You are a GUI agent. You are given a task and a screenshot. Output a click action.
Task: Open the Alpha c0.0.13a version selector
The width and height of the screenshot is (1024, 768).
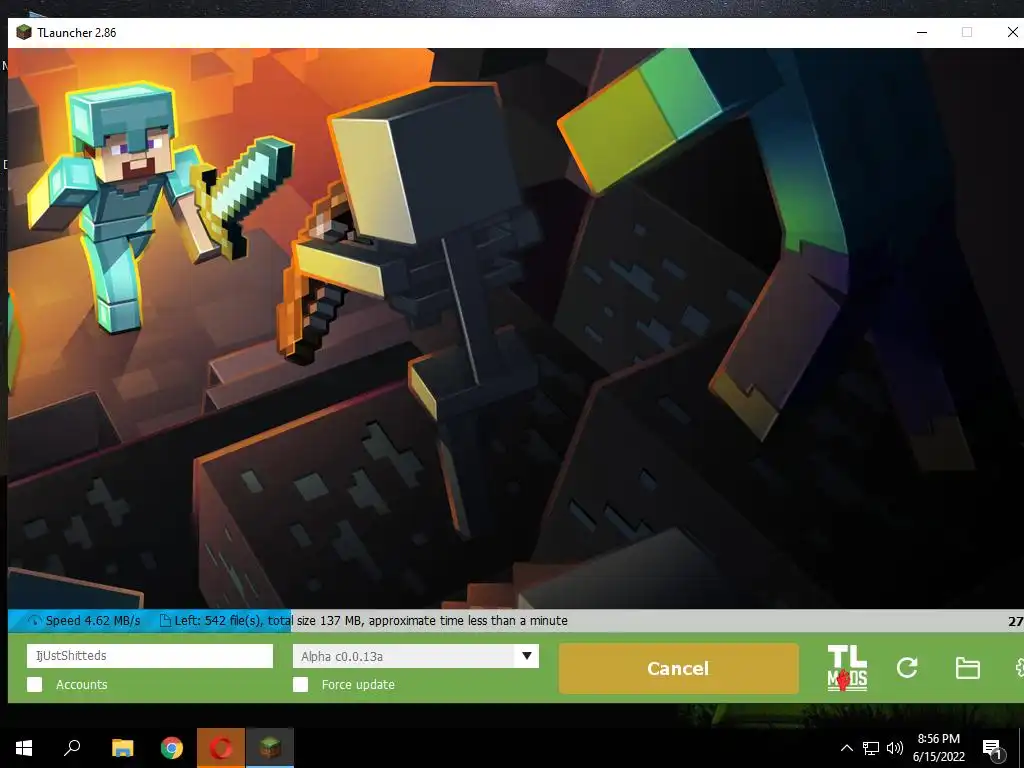pyautogui.click(x=416, y=656)
